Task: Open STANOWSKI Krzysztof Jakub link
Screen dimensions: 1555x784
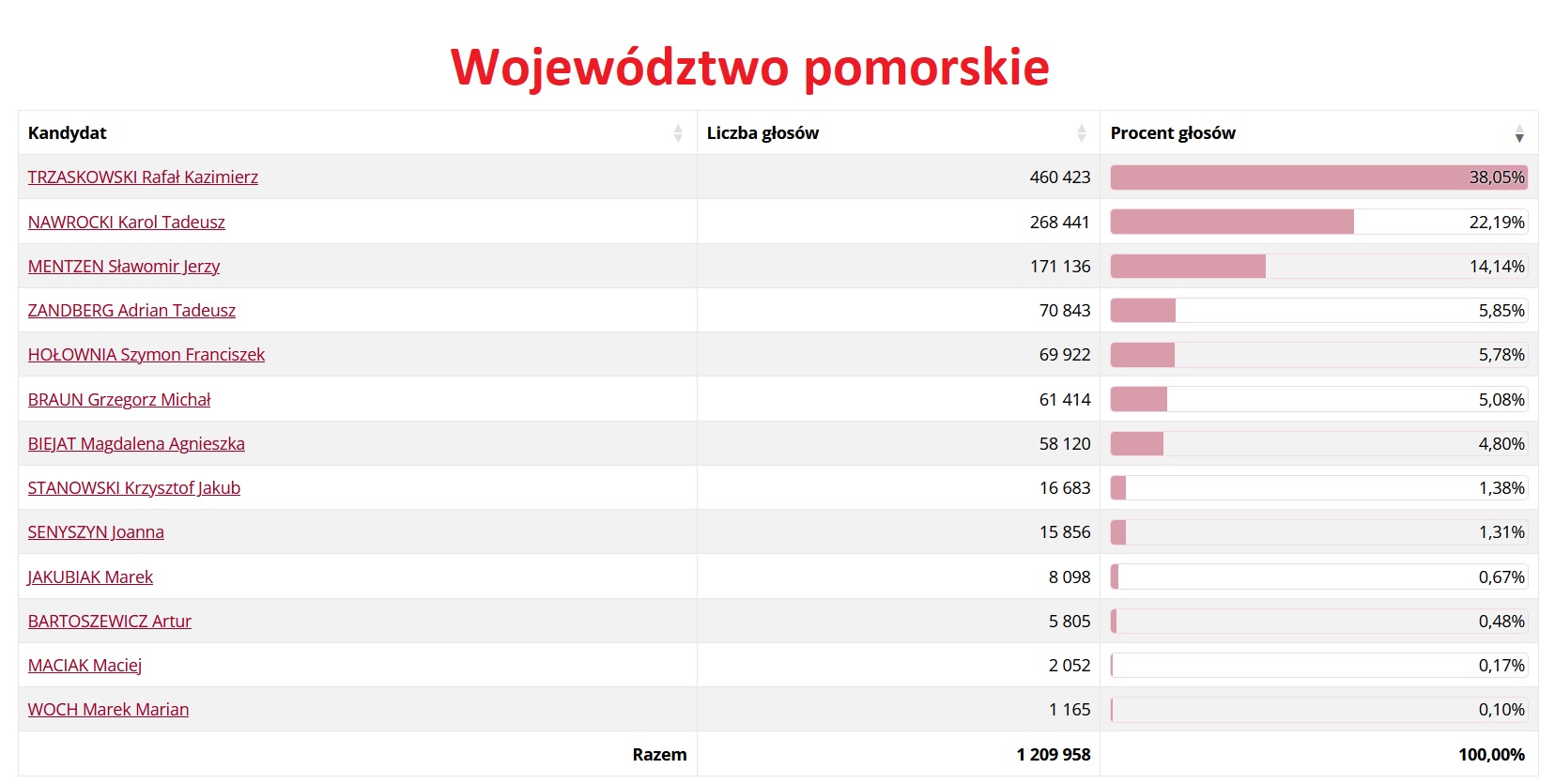Action: click(x=134, y=488)
